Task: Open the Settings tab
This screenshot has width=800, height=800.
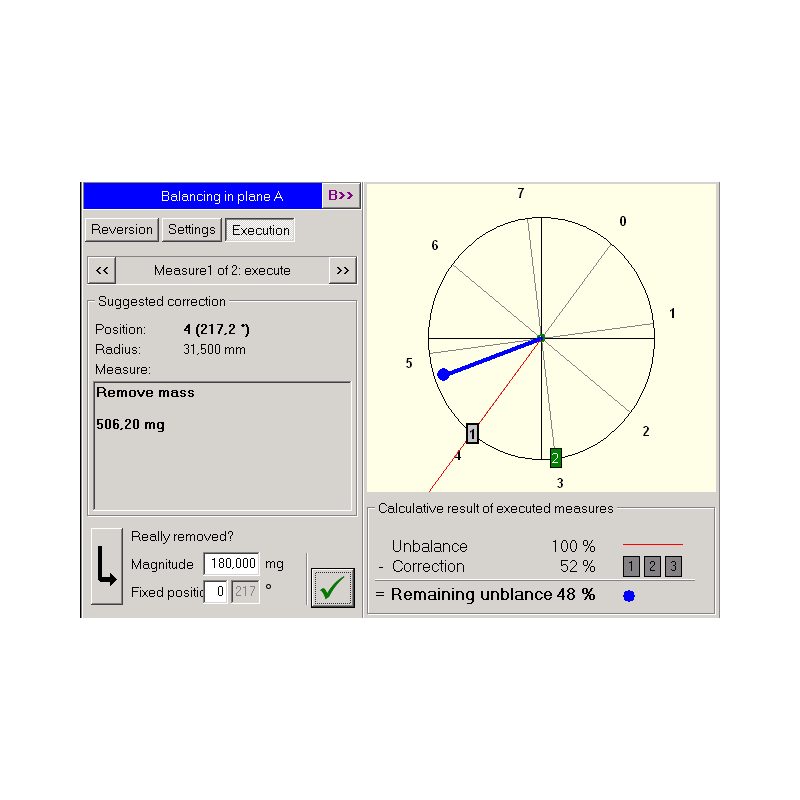Action: [191, 230]
